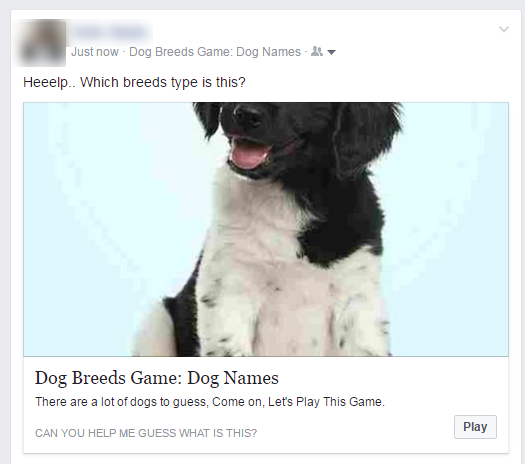Screen dimensions: 525x464
Task: Click the "Just now" timestamp
Action: [95, 52]
